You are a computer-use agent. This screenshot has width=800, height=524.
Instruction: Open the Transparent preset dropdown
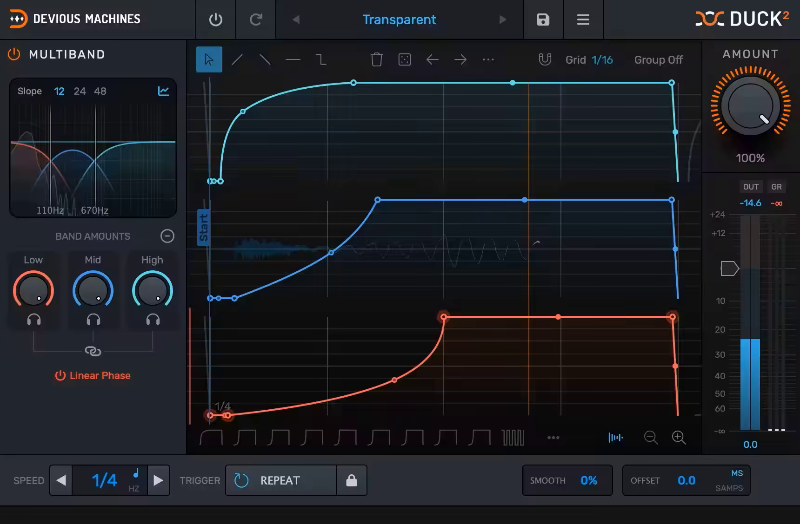click(x=399, y=20)
